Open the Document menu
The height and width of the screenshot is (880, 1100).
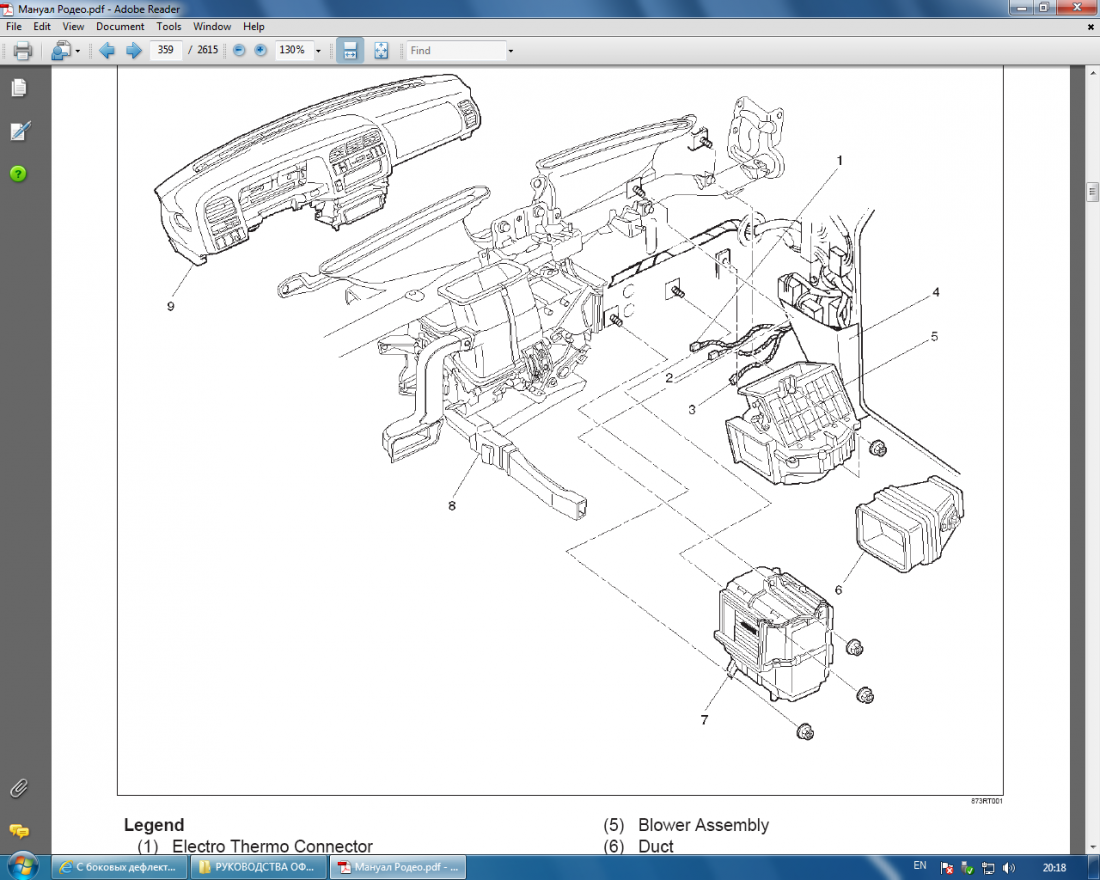120,27
